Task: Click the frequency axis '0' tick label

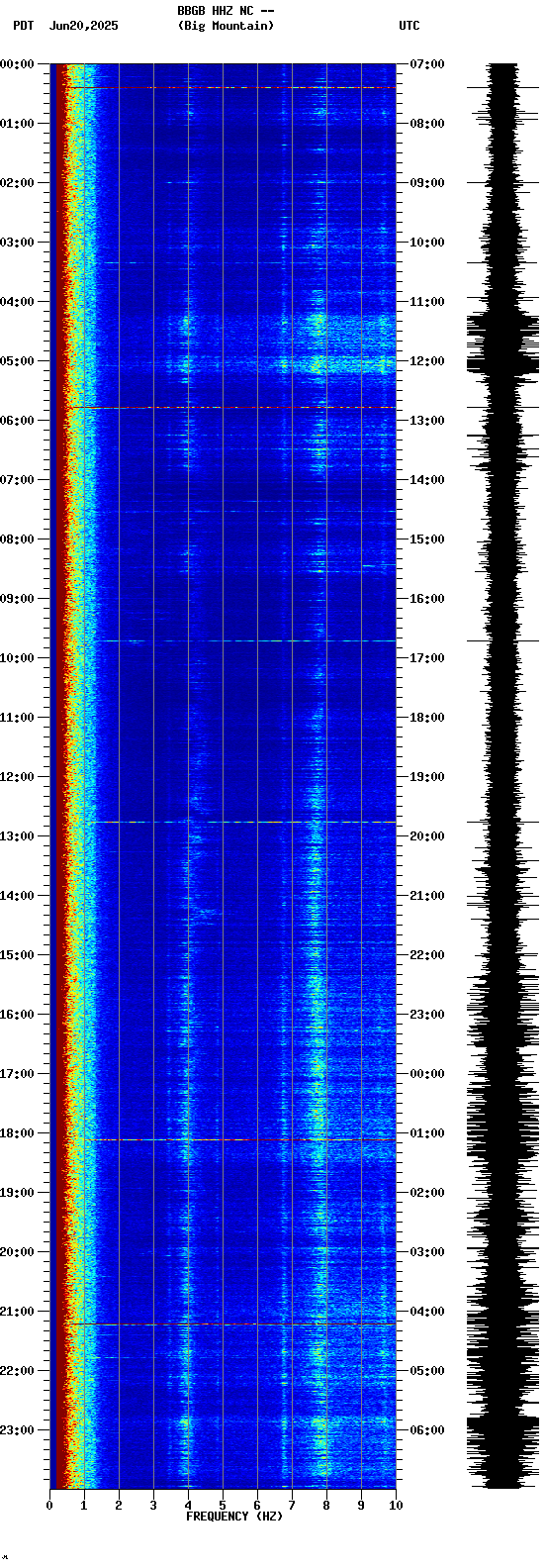Action: pyautogui.click(x=49, y=1506)
